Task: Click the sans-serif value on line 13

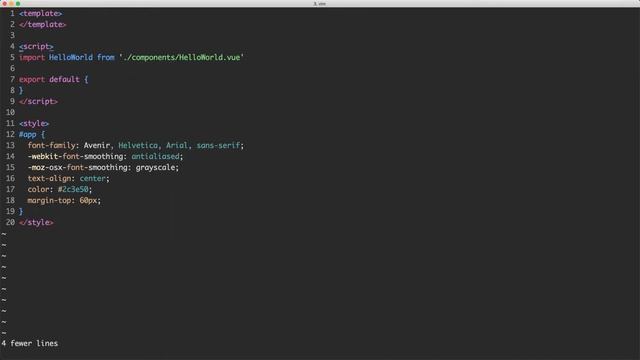Action: coord(218,146)
